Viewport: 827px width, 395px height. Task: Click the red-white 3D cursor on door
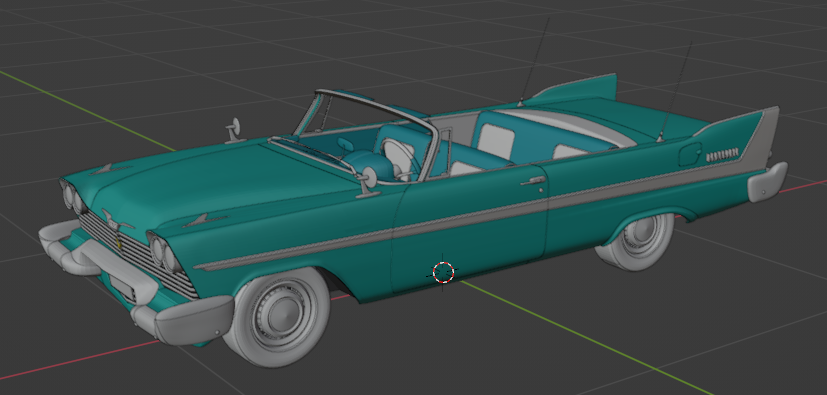[x=444, y=272]
